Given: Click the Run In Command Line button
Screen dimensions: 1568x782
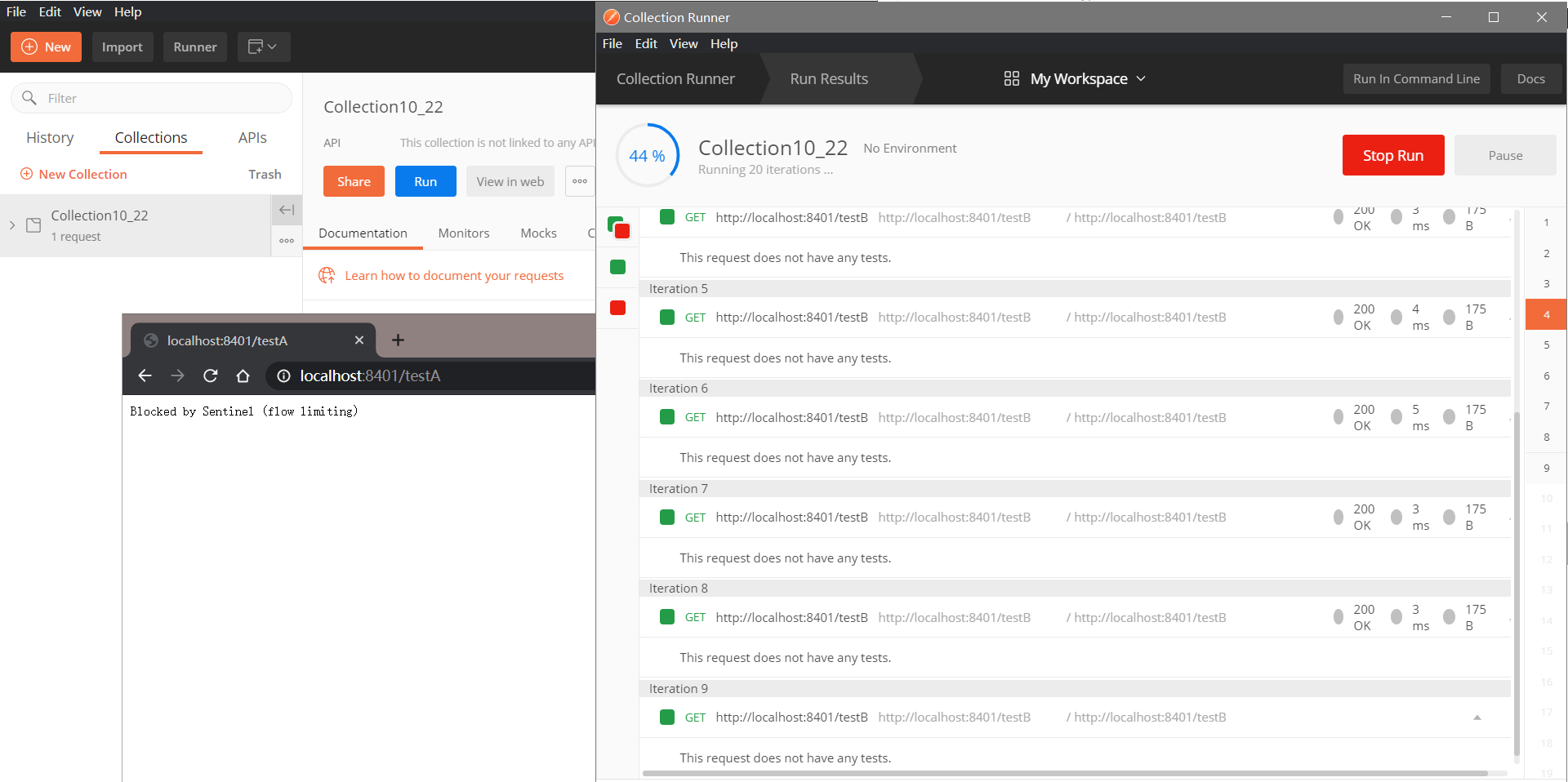Looking at the screenshot, I should (x=1416, y=78).
